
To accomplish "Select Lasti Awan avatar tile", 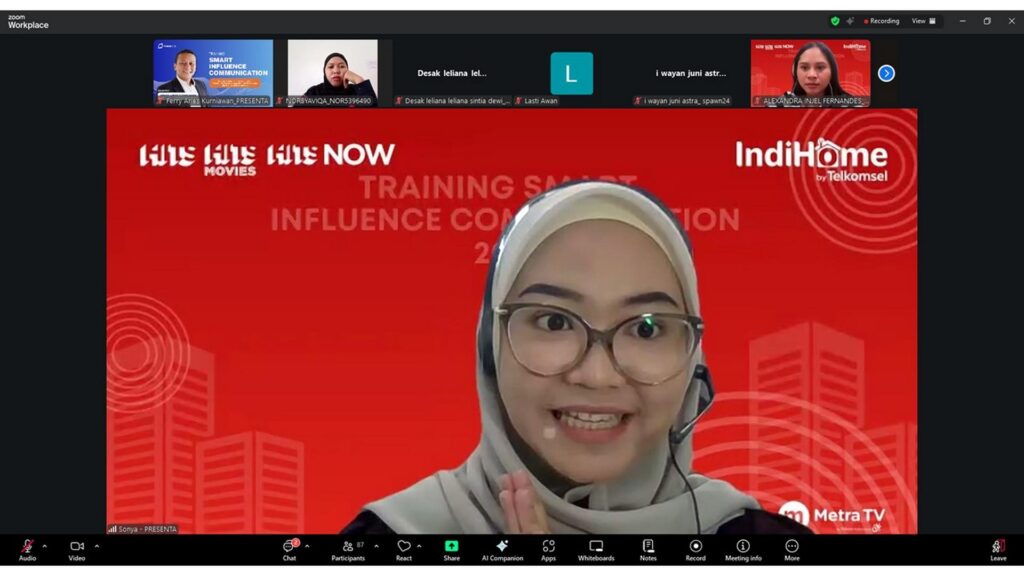I will coord(571,72).
